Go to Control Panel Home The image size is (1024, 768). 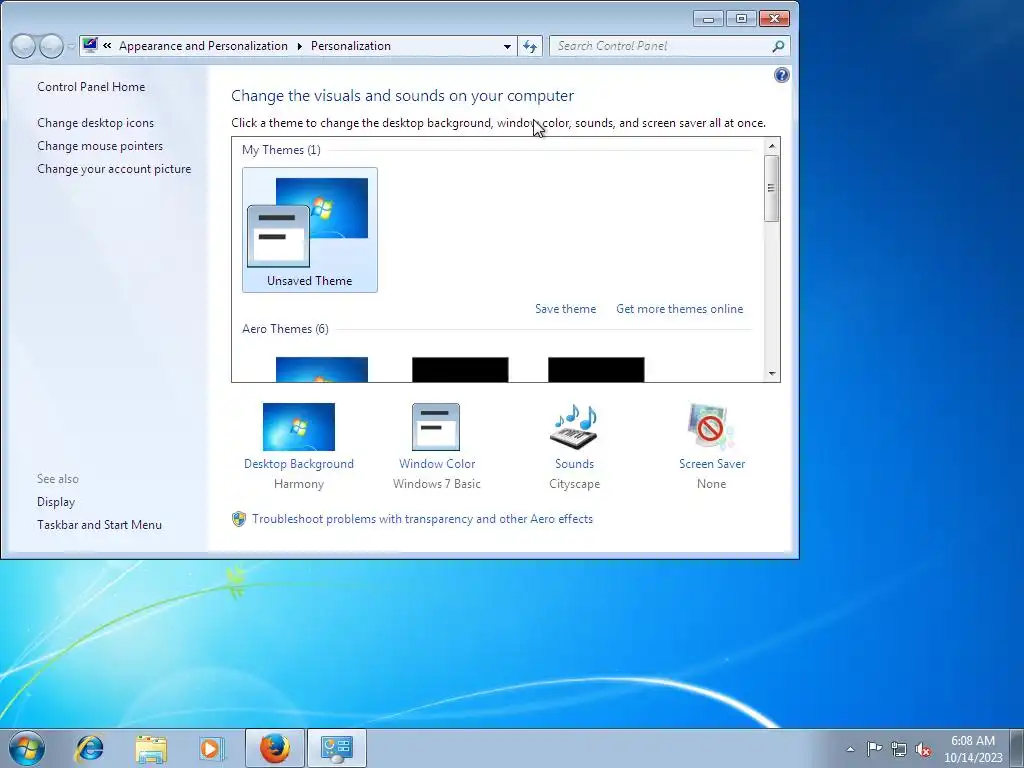tap(91, 87)
